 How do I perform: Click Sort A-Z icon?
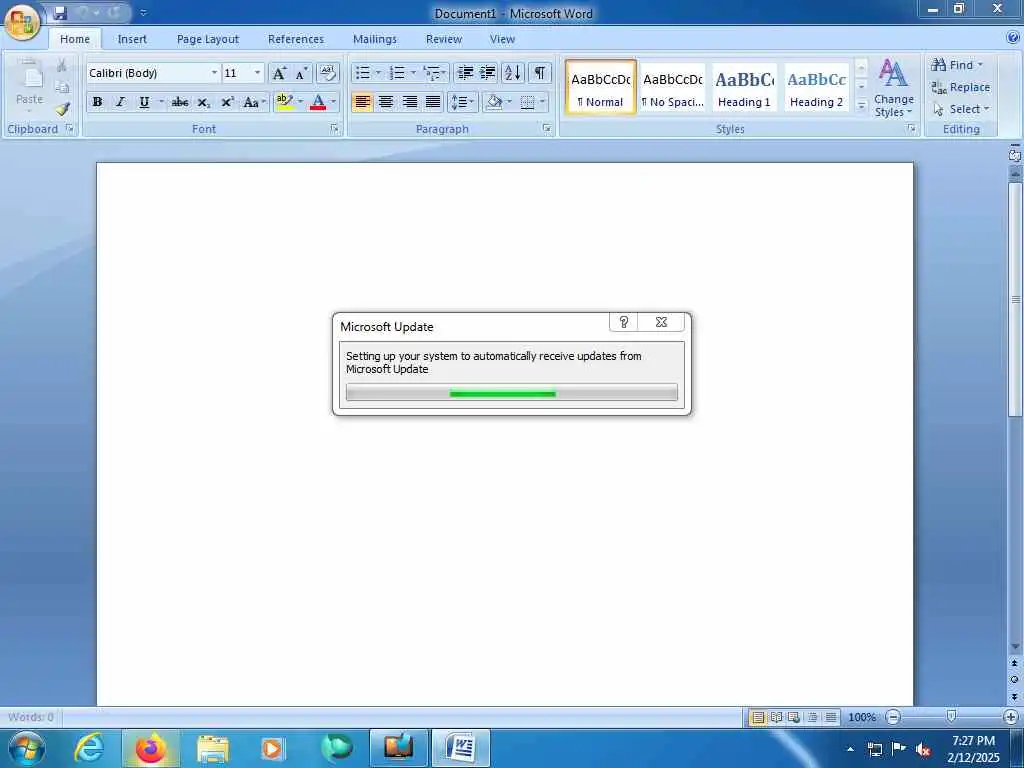click(x=513, y=72)
